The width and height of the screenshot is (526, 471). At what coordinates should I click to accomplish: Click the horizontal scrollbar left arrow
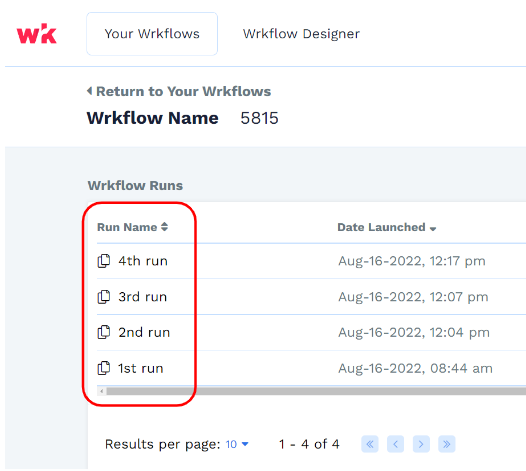[x=102, y=391]
